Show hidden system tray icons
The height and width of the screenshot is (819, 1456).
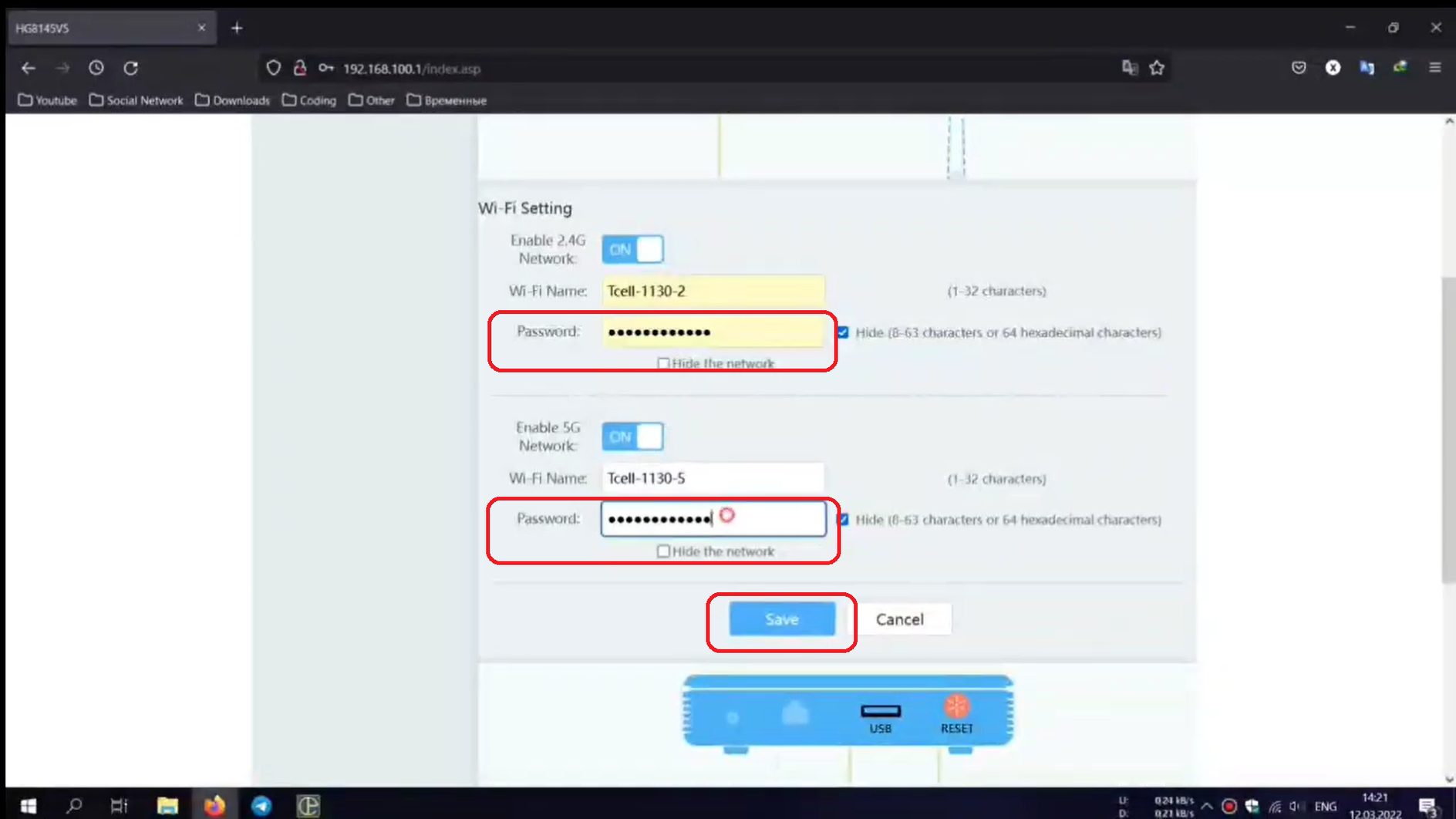pos(1206,807)
